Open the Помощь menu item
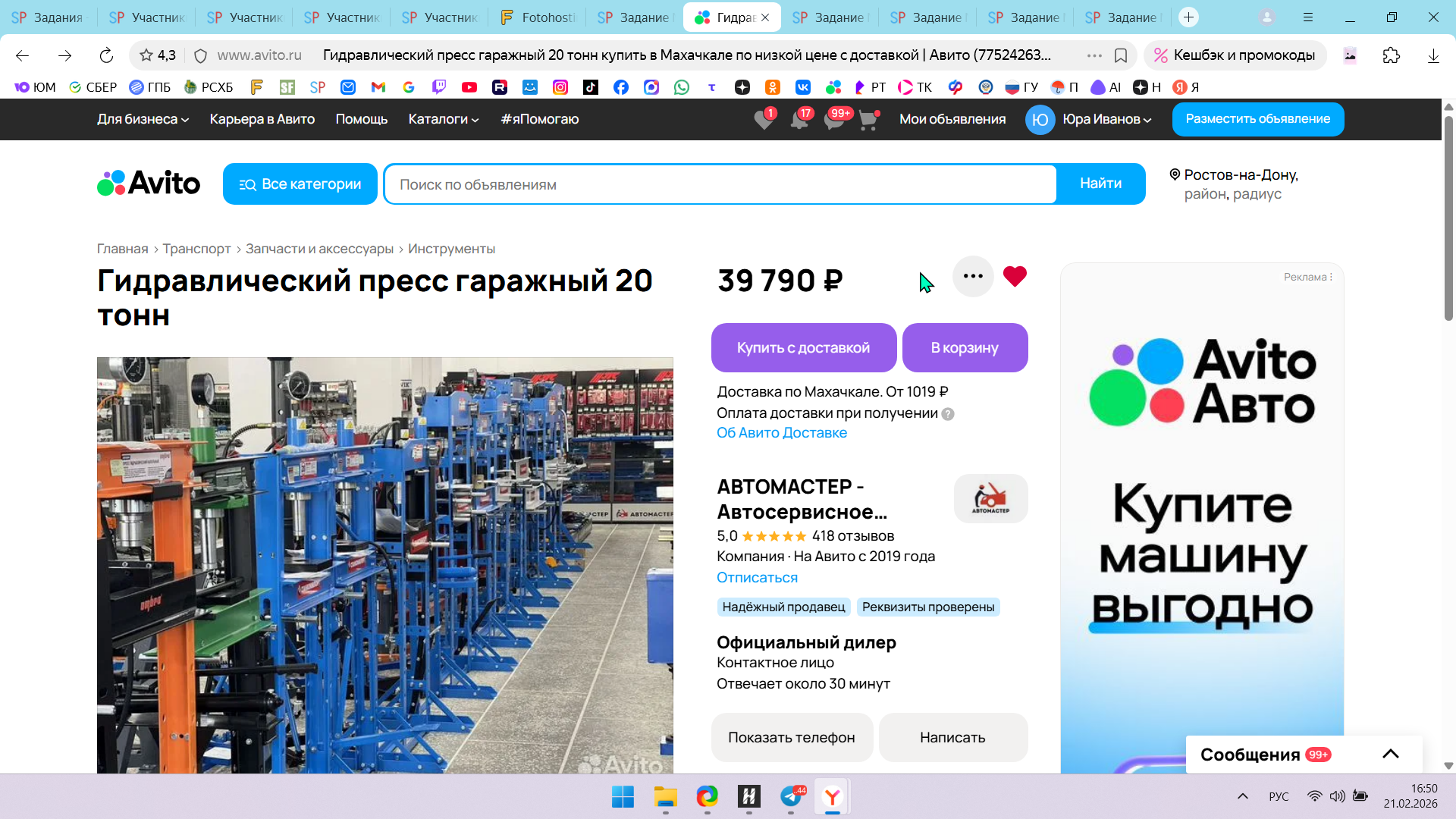The width and height of the screenshot is (1456, 819). pyautogui.click(x=362, y=119)
